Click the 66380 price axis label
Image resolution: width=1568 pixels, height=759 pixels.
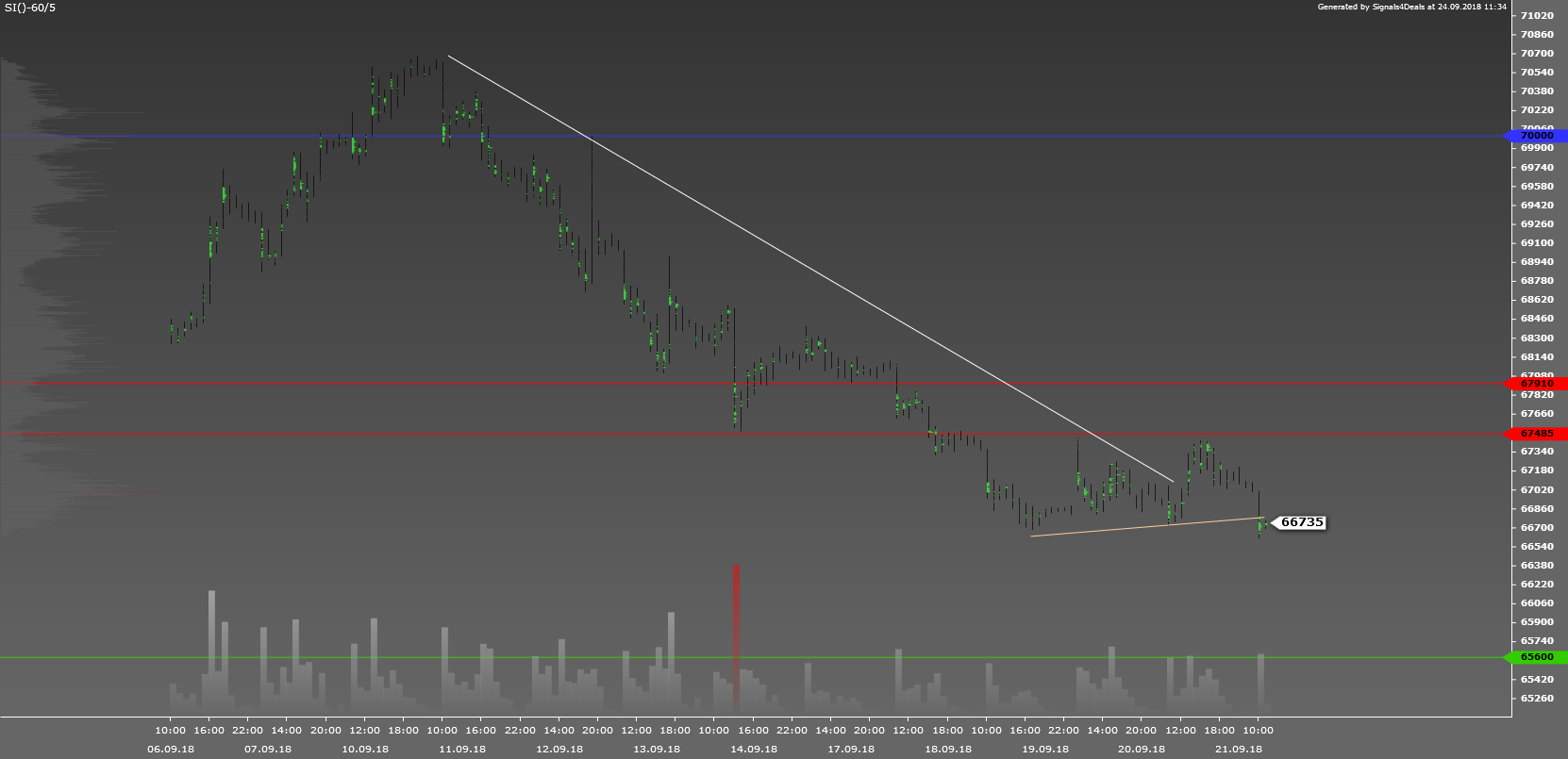click(x=1537, y=566)
